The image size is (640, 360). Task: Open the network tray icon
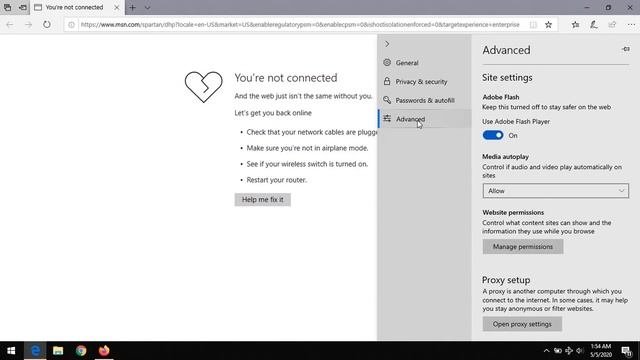569,351
